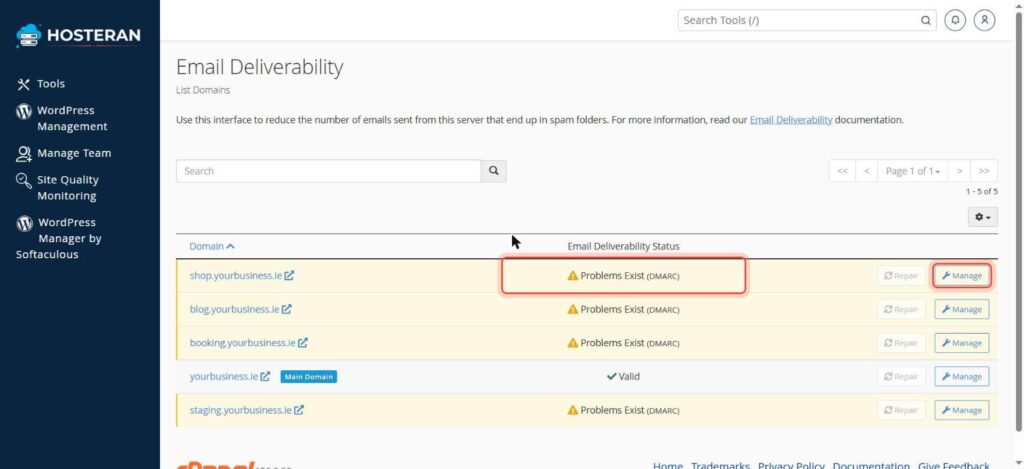Click the Email Deliverability Status header
This screenshot has height=469, width=1024.
pyautogui.click(x=623, y=246)
